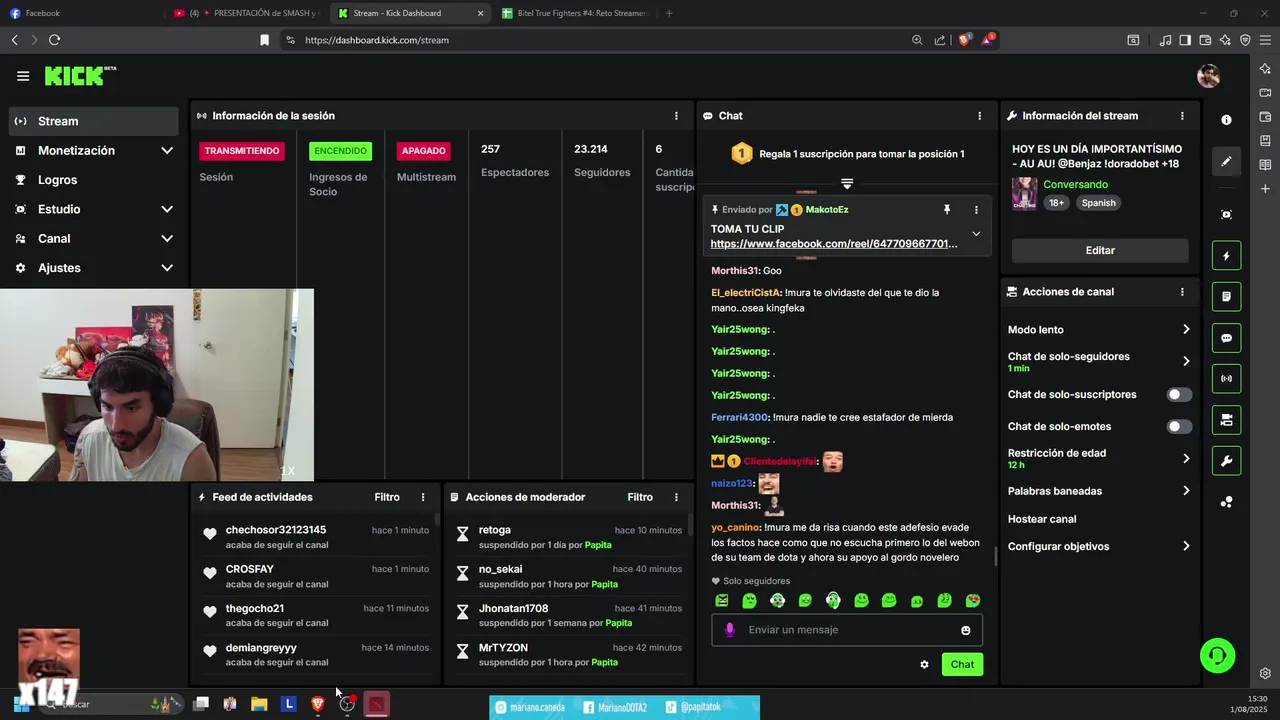
Task: Click Filtro in Acciones de moderador
Action: [640, 497]
